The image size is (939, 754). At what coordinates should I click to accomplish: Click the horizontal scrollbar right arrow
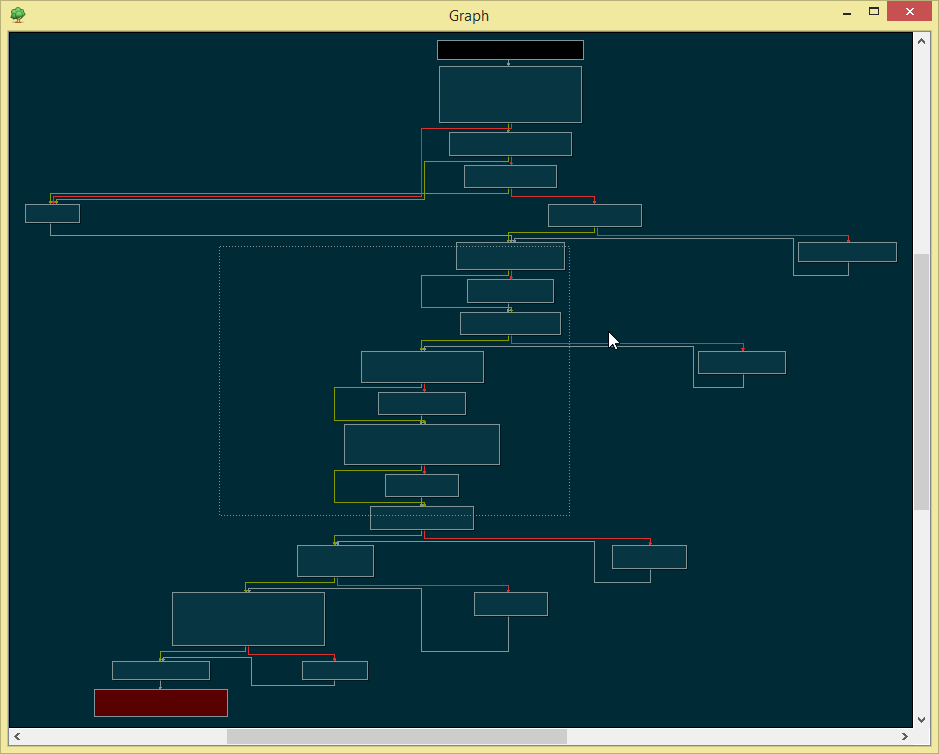pyautogui.click(x=905, y=736)
